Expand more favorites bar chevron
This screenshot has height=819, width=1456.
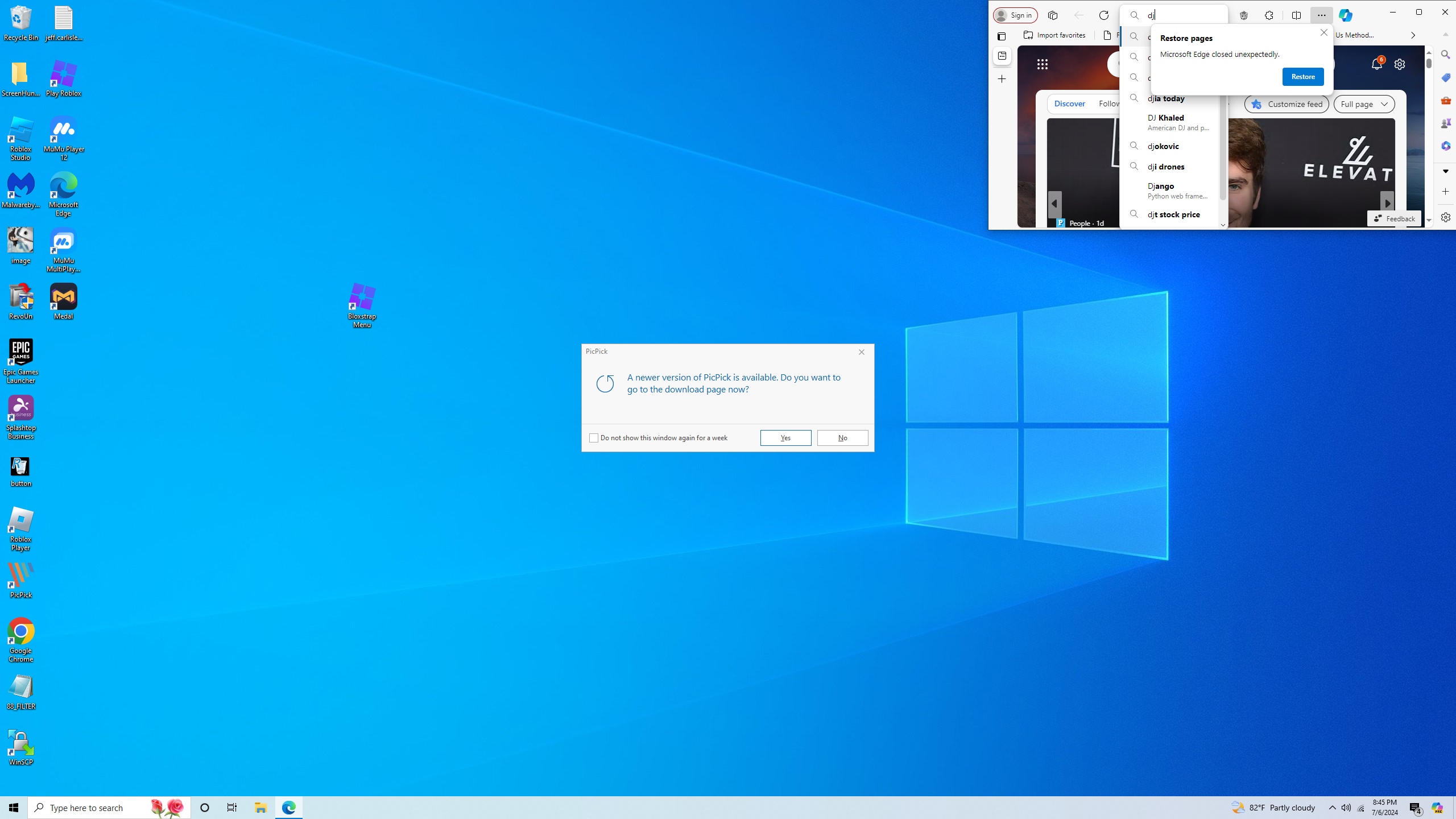pyautogui.click(x=1413, y=35)
